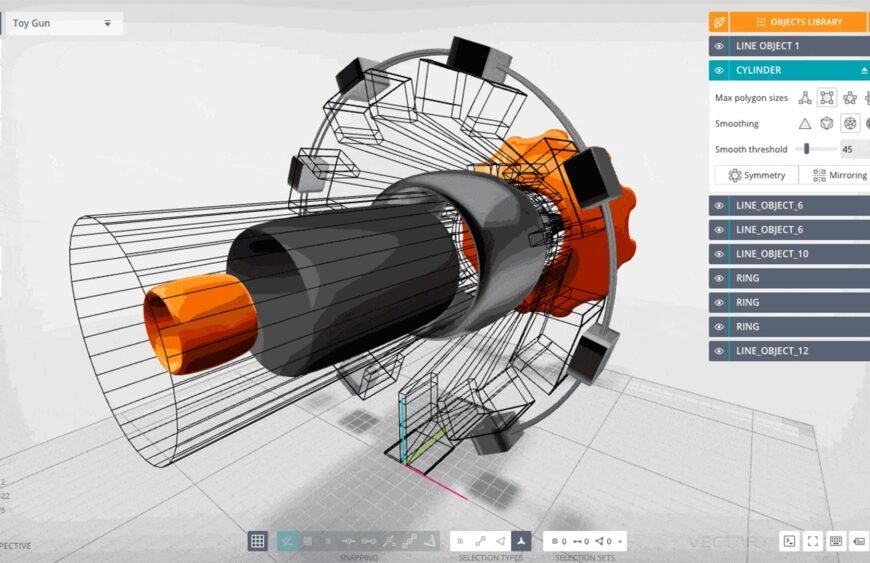Click the orange pen icon beside Objects Library

[x=719, y=22]
